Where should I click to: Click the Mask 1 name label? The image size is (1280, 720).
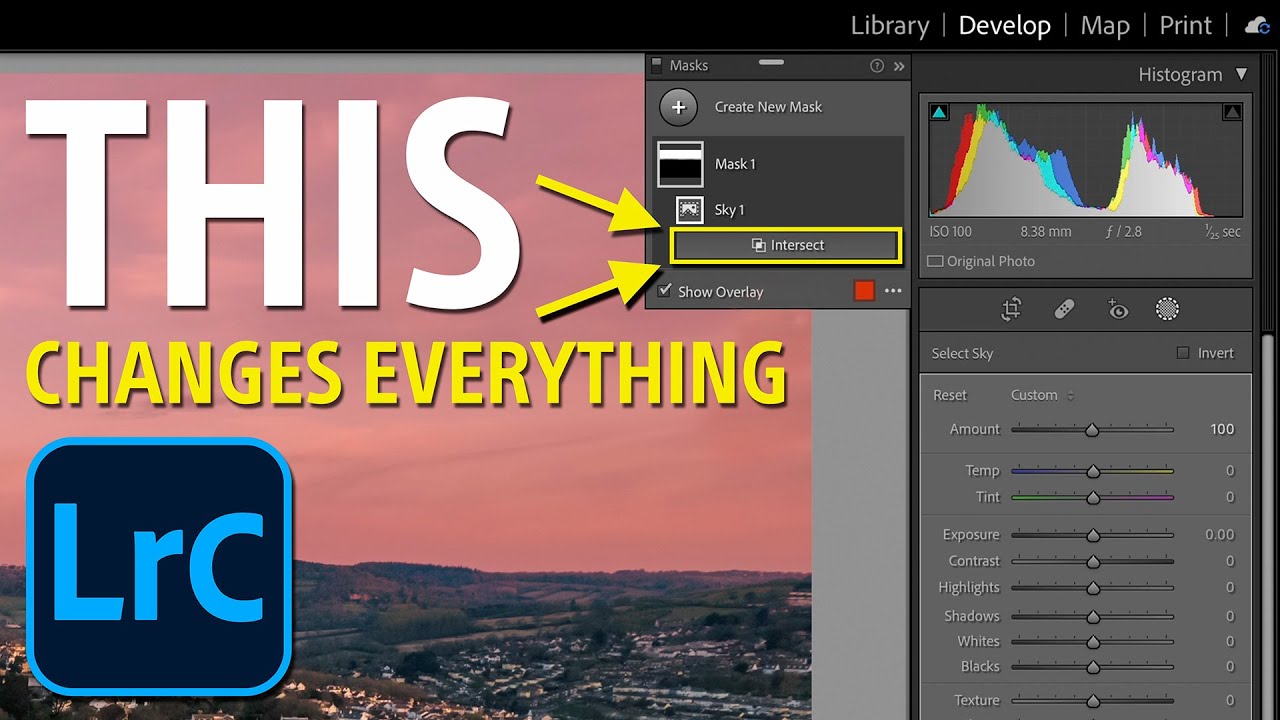click(x=735, y=164)
